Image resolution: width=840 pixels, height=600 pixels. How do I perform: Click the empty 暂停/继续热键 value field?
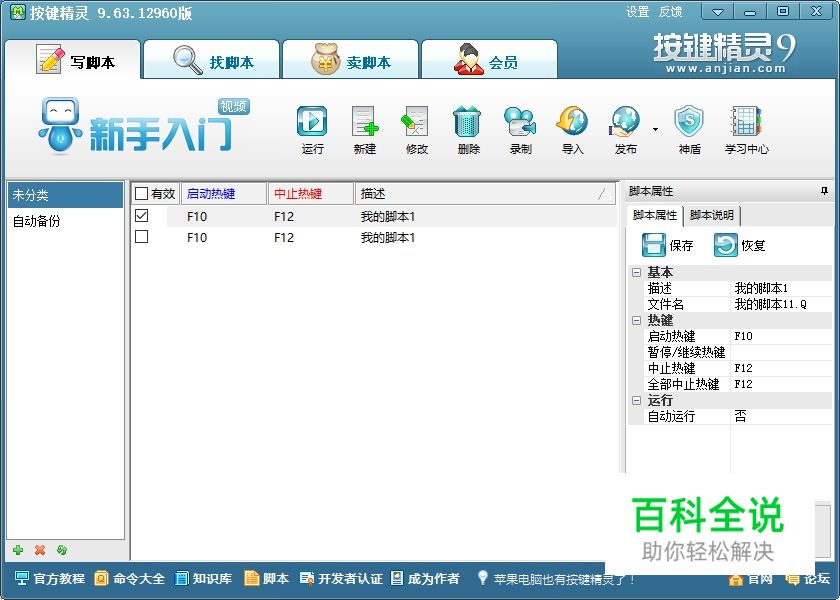(x=781, y=352)
